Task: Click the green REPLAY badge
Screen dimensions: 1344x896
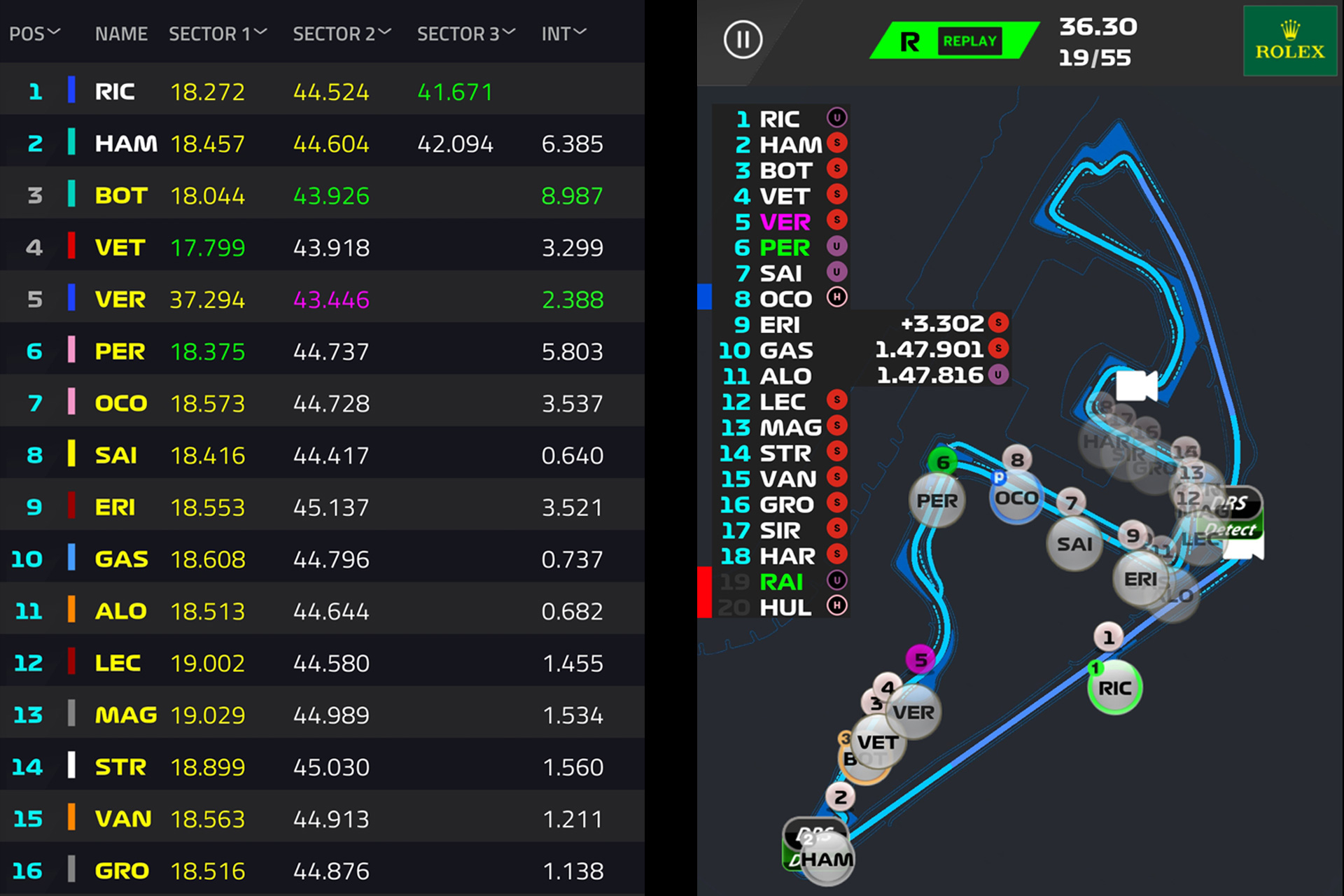Action: coord(969,41)
